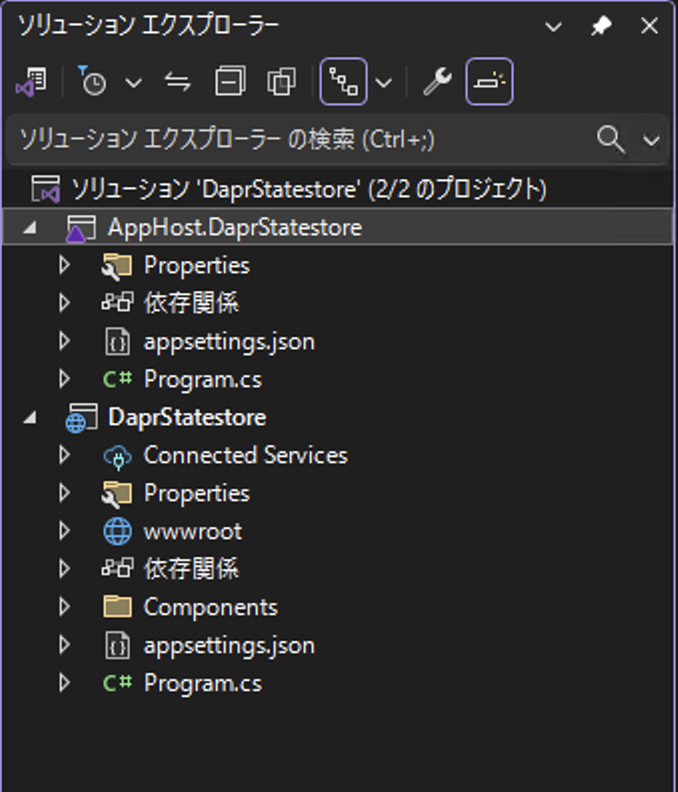
Task: Toggle the file nesting view button
Action: tap(344, 81)
